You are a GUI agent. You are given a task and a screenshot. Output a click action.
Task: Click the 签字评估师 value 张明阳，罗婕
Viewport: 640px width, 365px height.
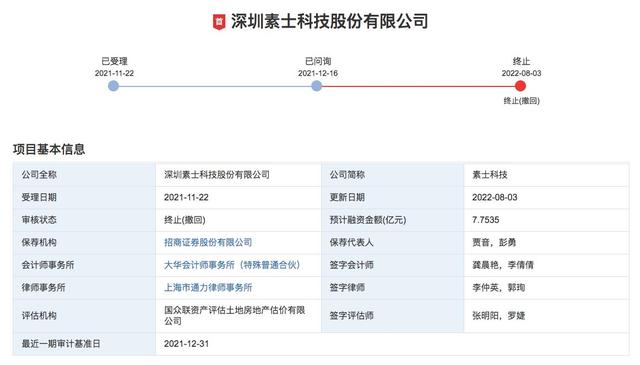click(x=499, y=316)
